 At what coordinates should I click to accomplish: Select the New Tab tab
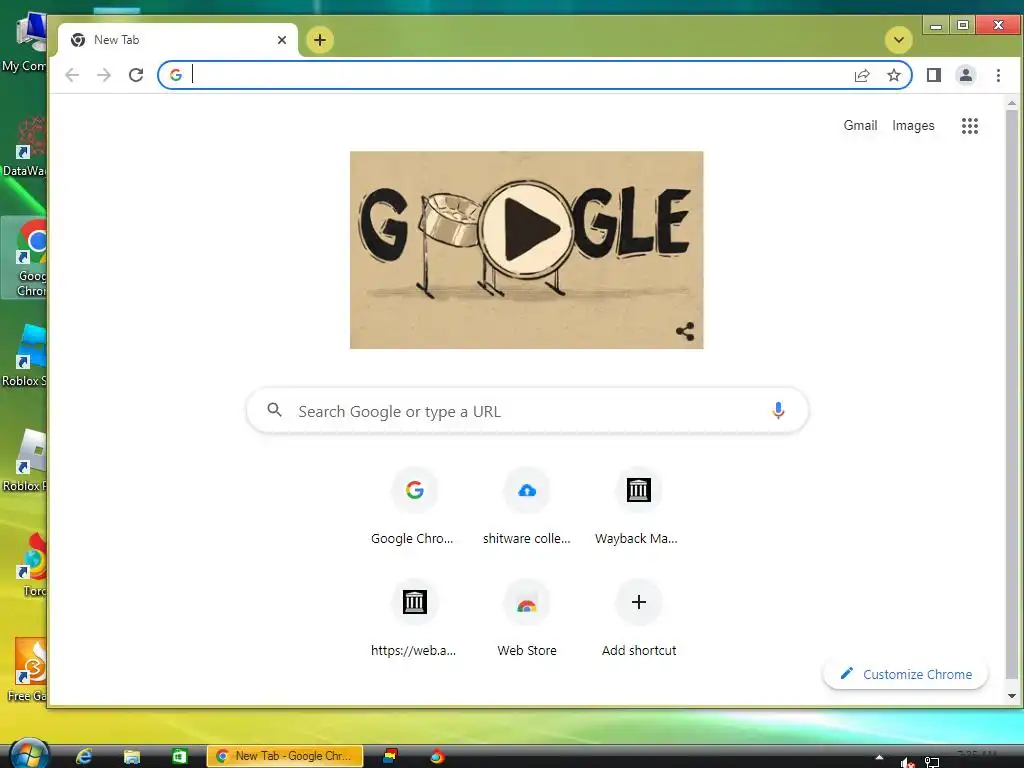pos(178,40)
